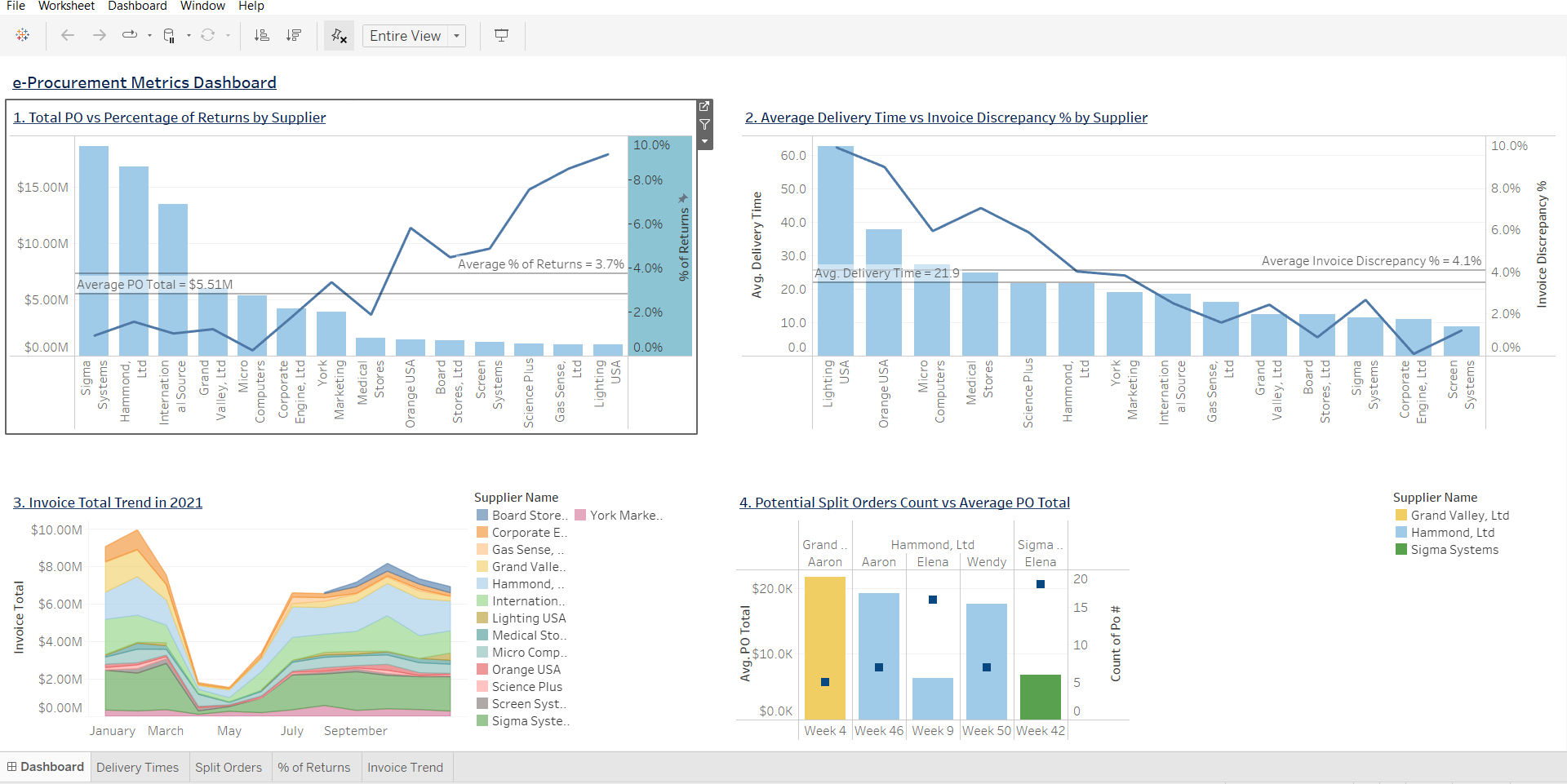The width and height of the screenshot is (1567, 784).
Task: Click the Replay animation icon
Action: pyautogui.click(x=130, y=35)
